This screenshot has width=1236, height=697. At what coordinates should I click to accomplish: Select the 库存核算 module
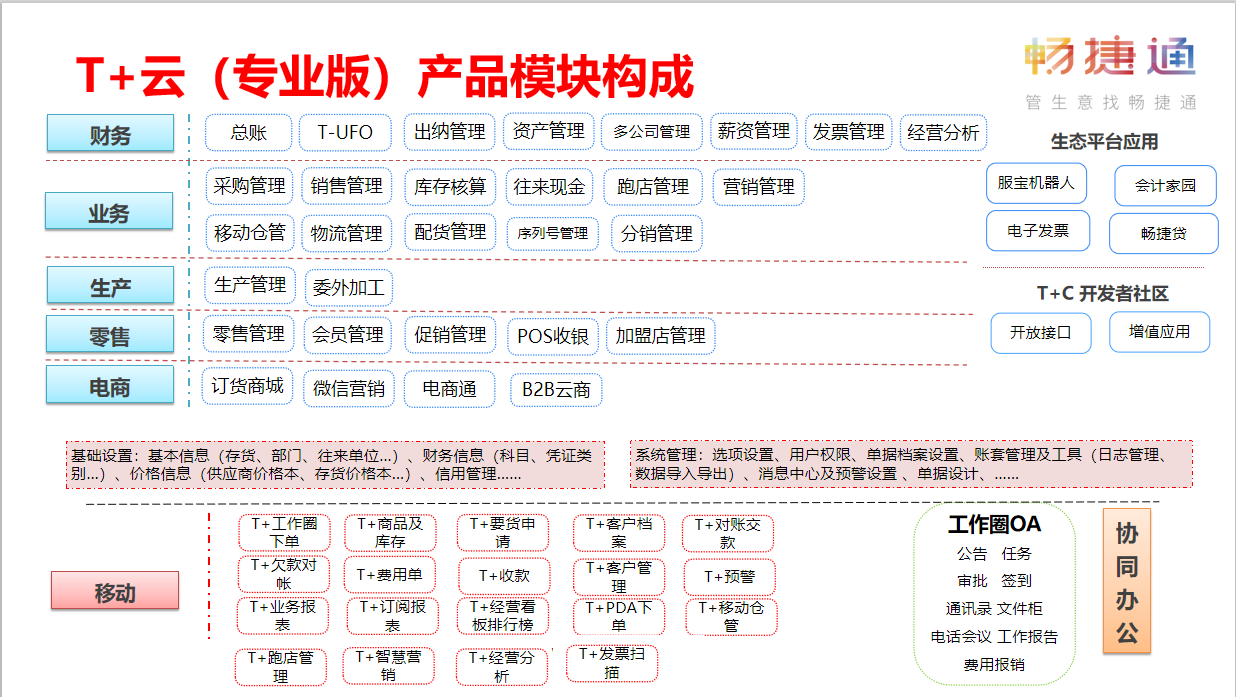(451, 186)
